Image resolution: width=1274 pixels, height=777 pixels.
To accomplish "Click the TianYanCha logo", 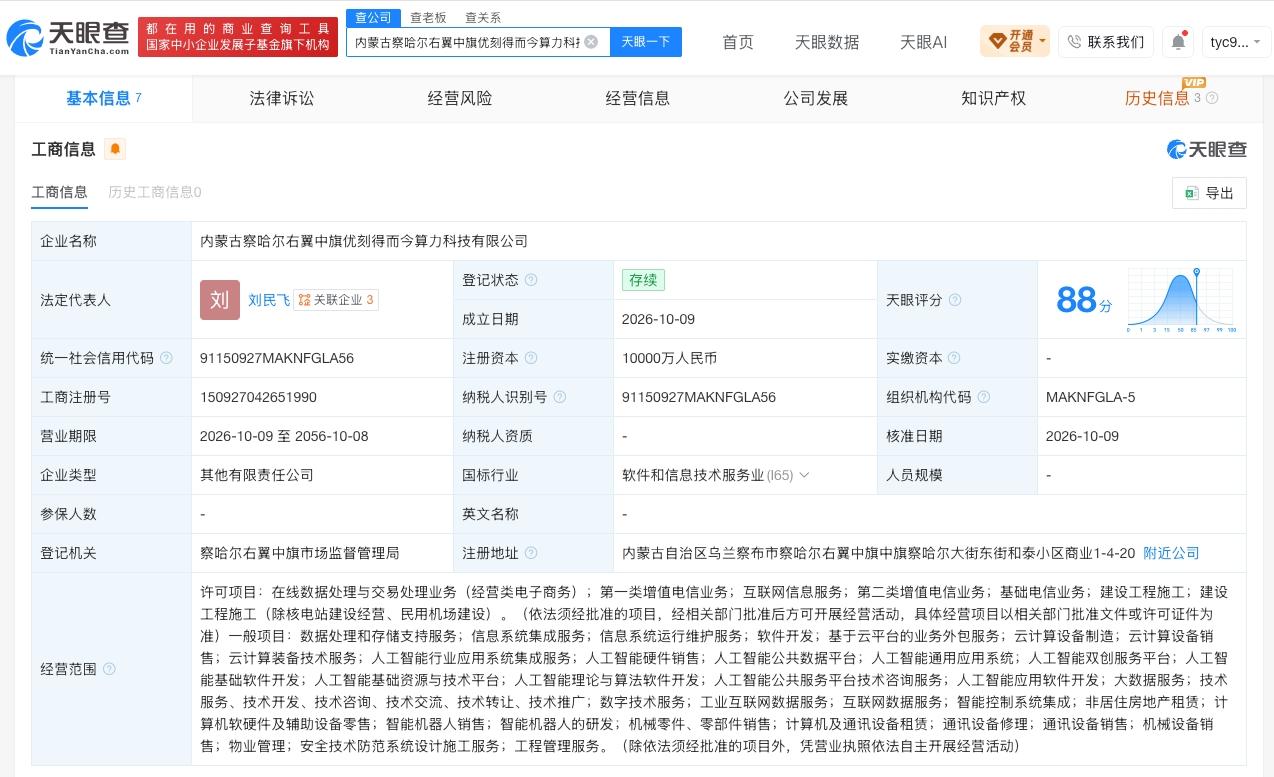I will pos(68,39).
